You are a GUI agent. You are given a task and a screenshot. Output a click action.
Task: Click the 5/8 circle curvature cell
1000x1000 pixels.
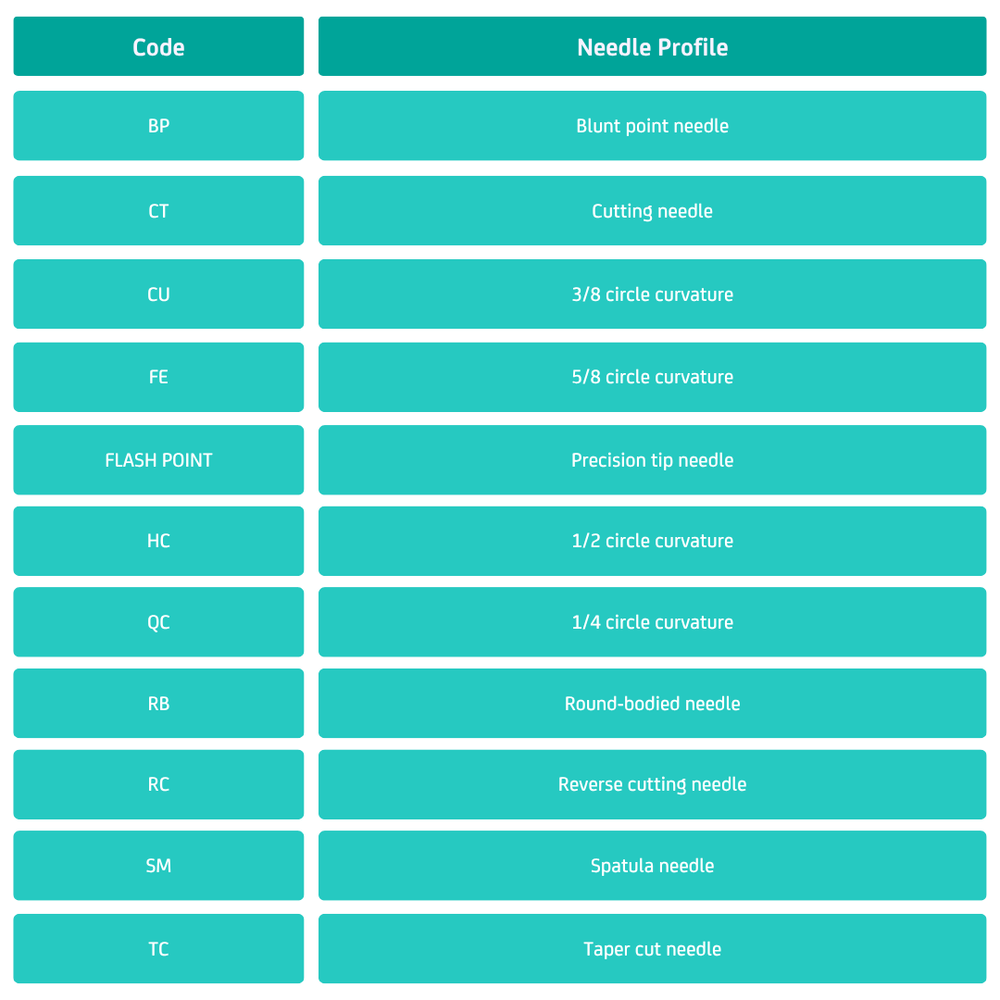pos(652,377)
